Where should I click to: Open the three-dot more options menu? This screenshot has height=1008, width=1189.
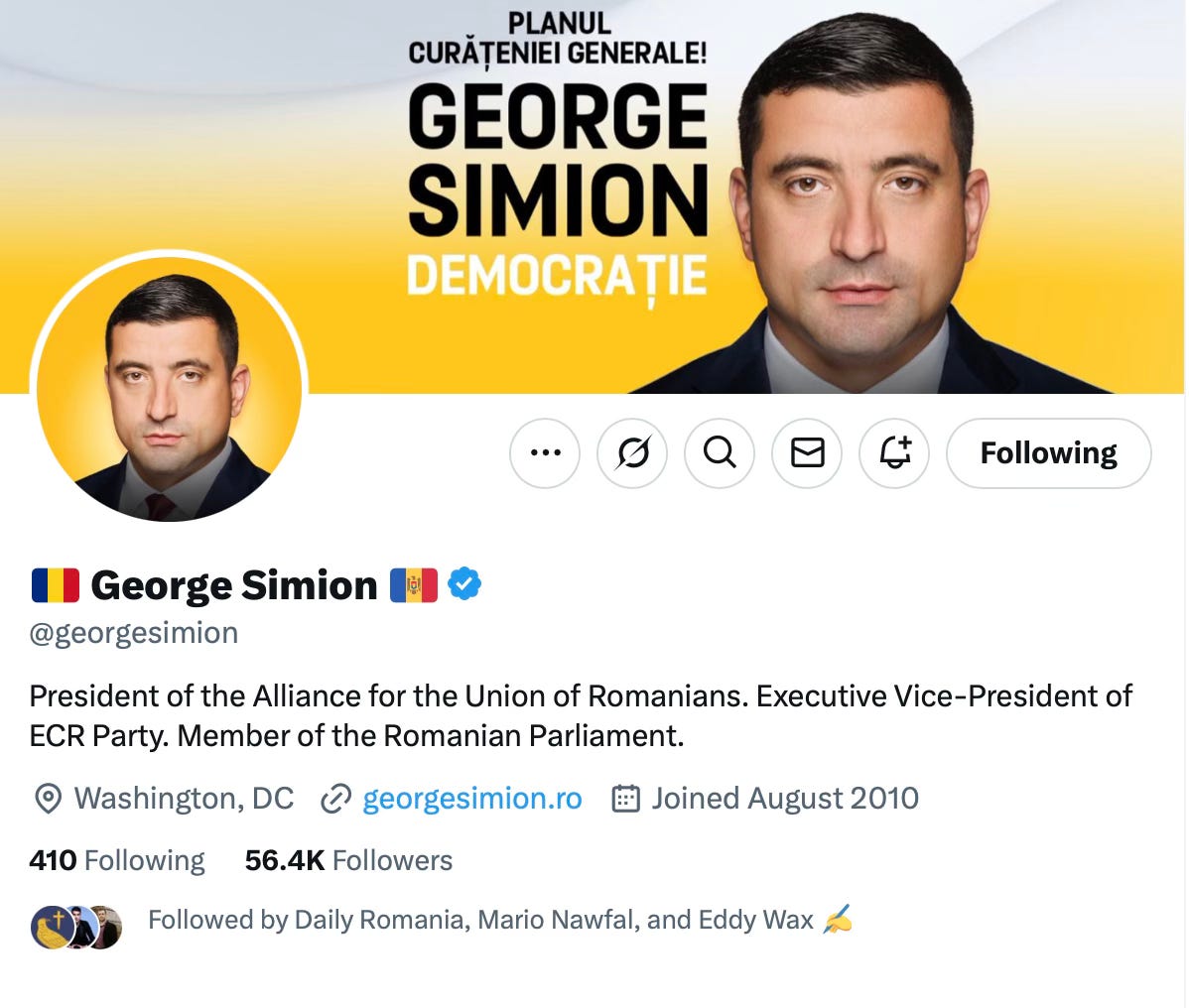pyautogui.click(x=545, y=453)
